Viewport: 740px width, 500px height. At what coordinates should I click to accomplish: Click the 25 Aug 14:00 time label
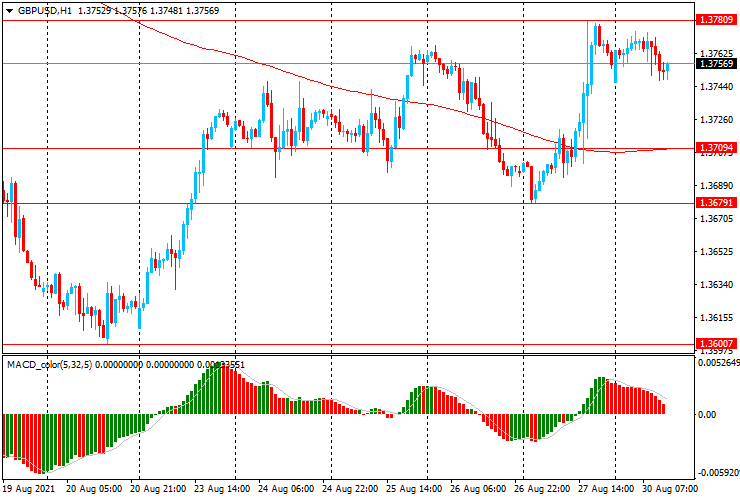414,488
